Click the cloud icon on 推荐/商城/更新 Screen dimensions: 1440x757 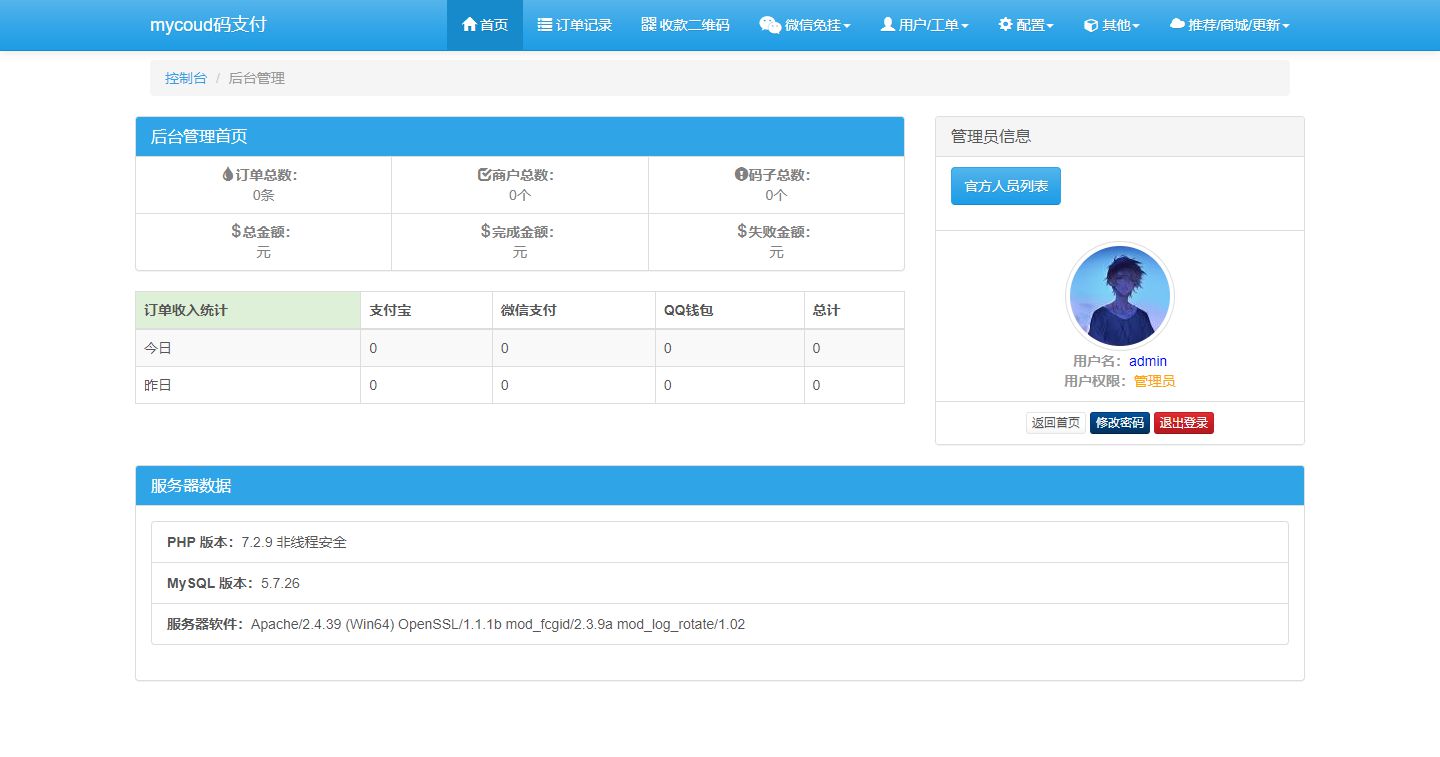click(1178, 25)
